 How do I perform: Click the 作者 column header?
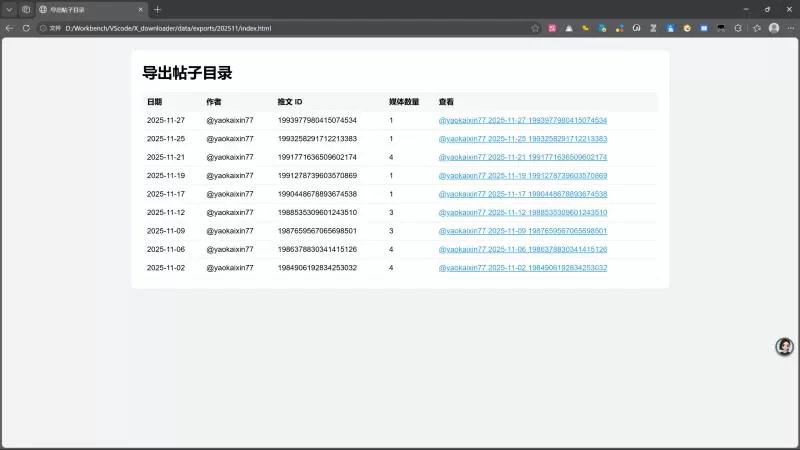[x=214, y=102]
